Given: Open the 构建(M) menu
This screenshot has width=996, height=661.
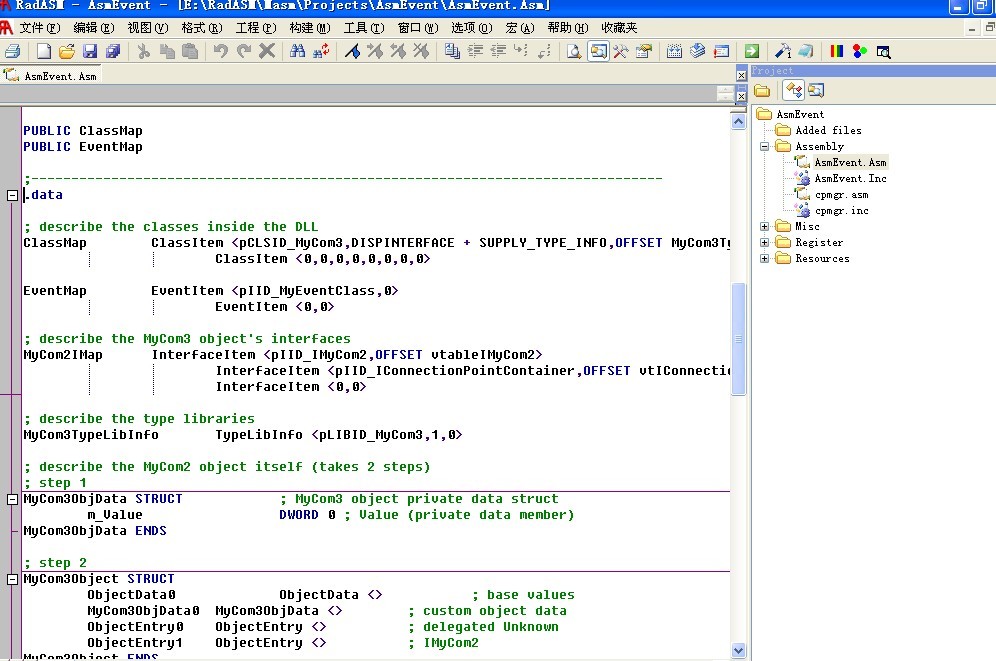Looking at the screenshot, I should [308, 28].
